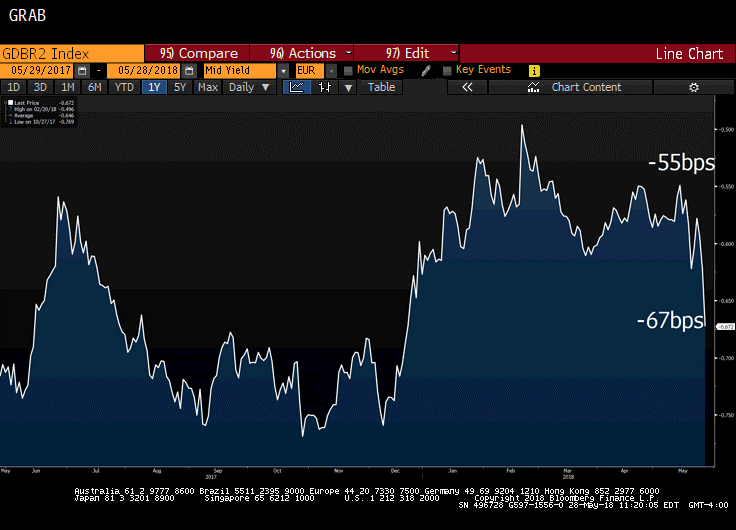Screen dimensions: 736x530
Task: Click the 95 Compare button
Action: (198, 53)
